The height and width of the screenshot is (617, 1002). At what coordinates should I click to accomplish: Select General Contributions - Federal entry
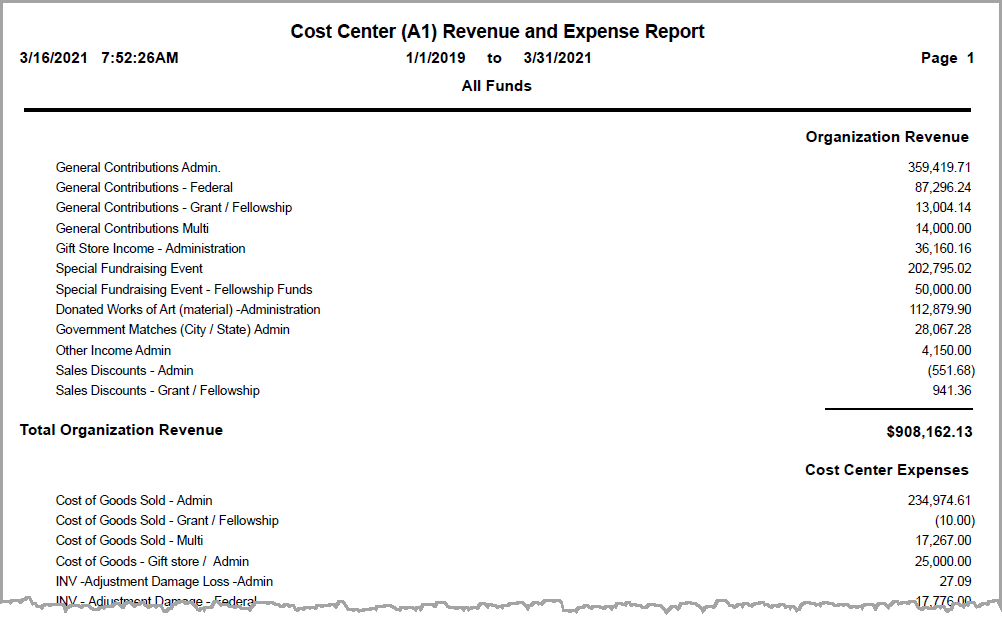point(144,187)
